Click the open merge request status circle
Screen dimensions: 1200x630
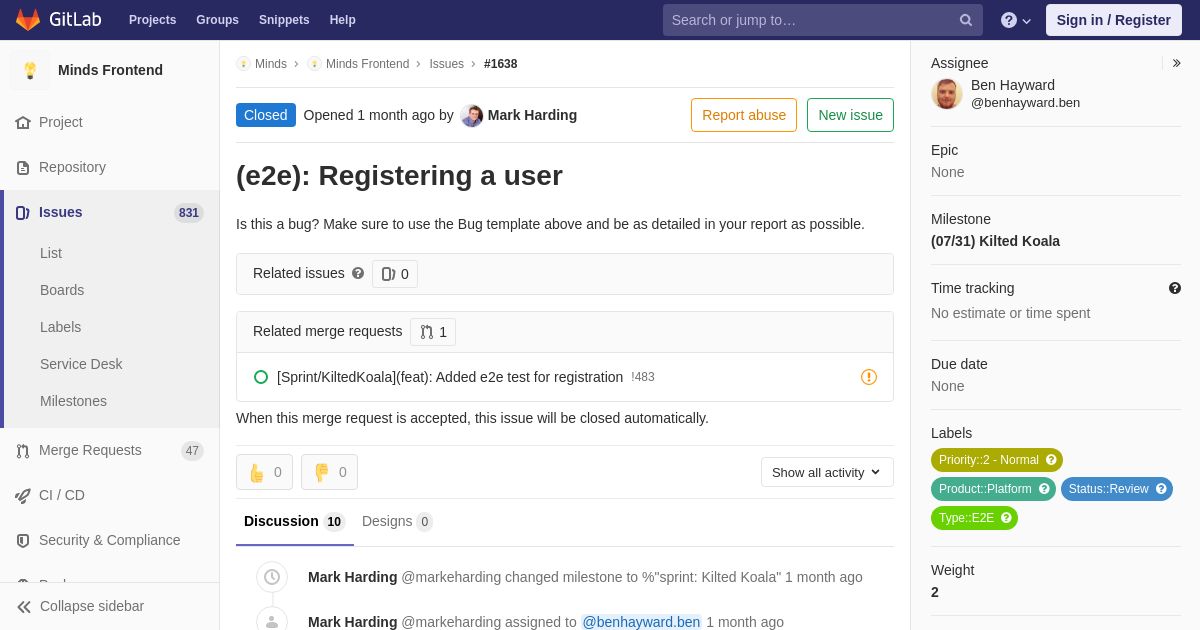tap(261, 377)
